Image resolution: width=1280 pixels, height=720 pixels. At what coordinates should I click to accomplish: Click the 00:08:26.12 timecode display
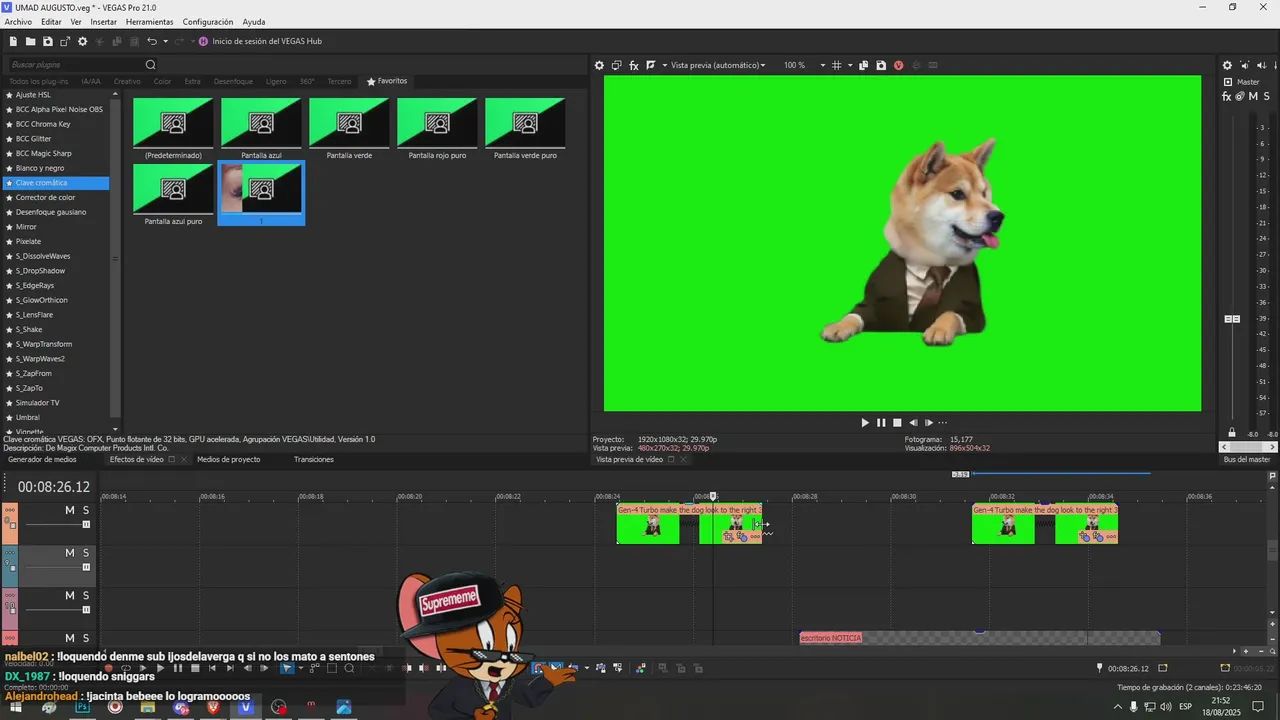tap(54, 487)
